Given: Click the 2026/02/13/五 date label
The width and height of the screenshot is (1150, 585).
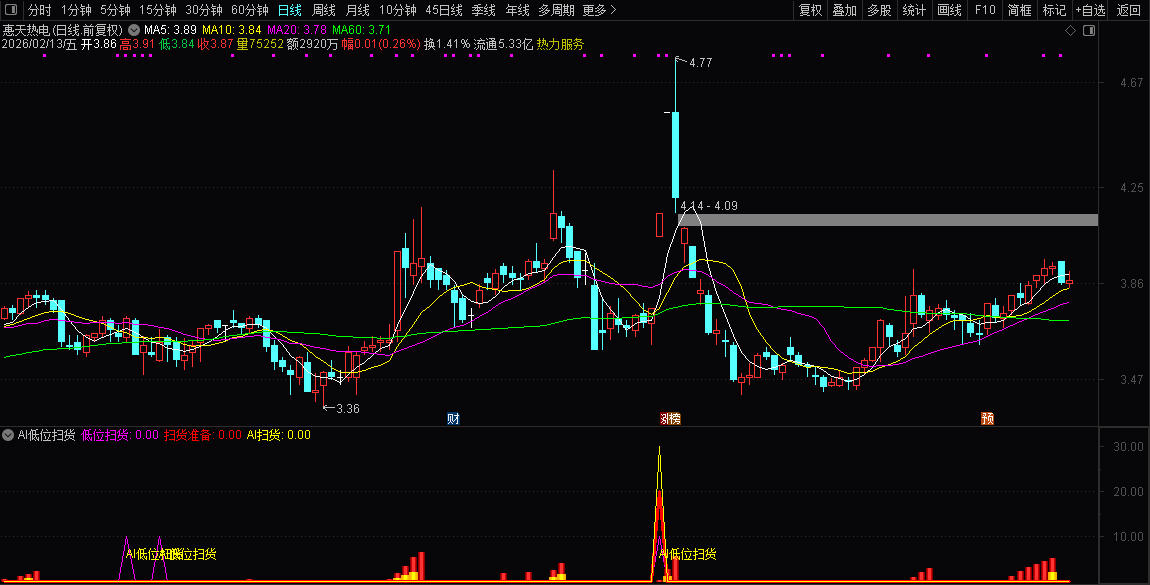Looking at the screenshot, I should [39, 44].
